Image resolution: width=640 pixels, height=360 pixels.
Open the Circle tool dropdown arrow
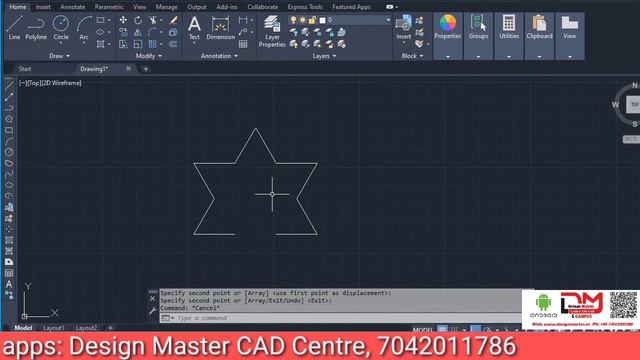click(x=61, y=43)
